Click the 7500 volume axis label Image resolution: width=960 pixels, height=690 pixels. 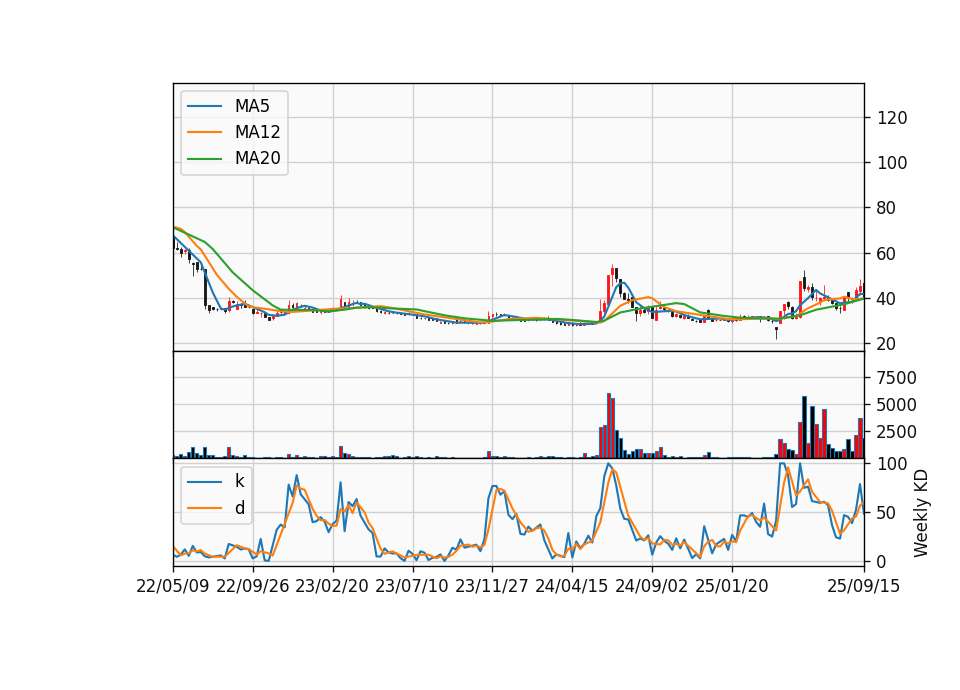click(897, 378)
